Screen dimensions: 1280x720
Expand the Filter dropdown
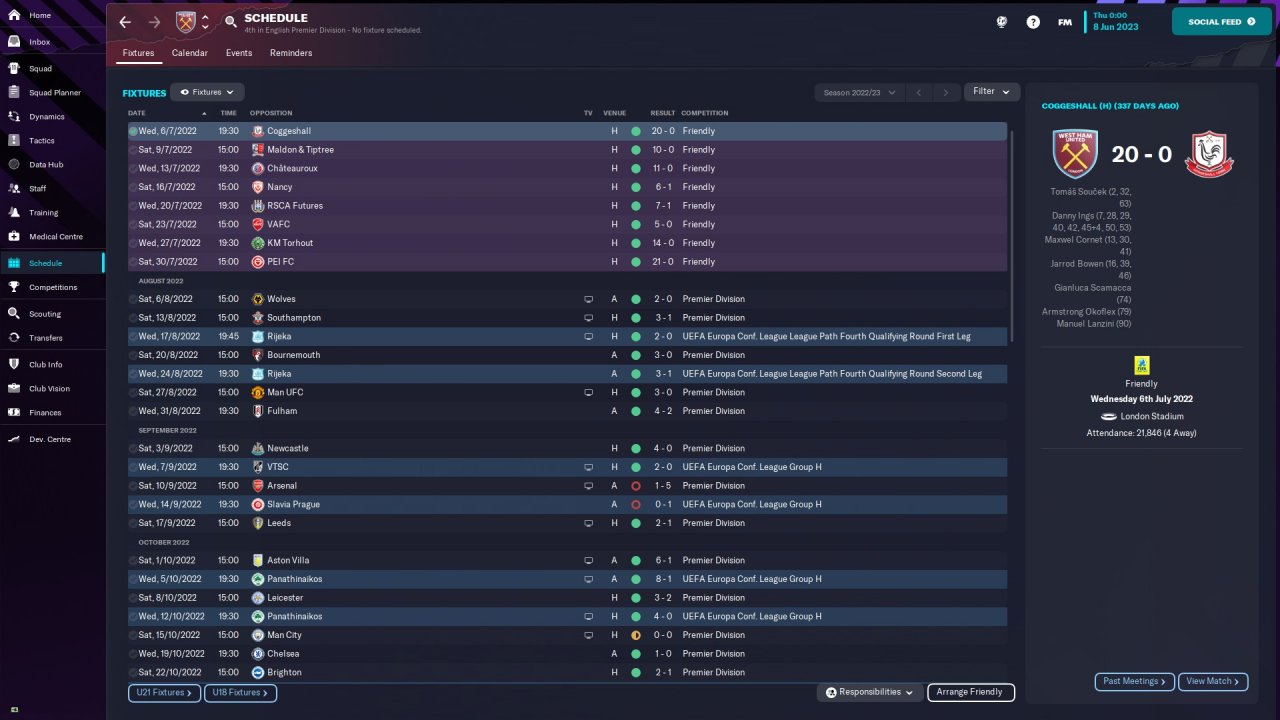click(x=992, y=92)
